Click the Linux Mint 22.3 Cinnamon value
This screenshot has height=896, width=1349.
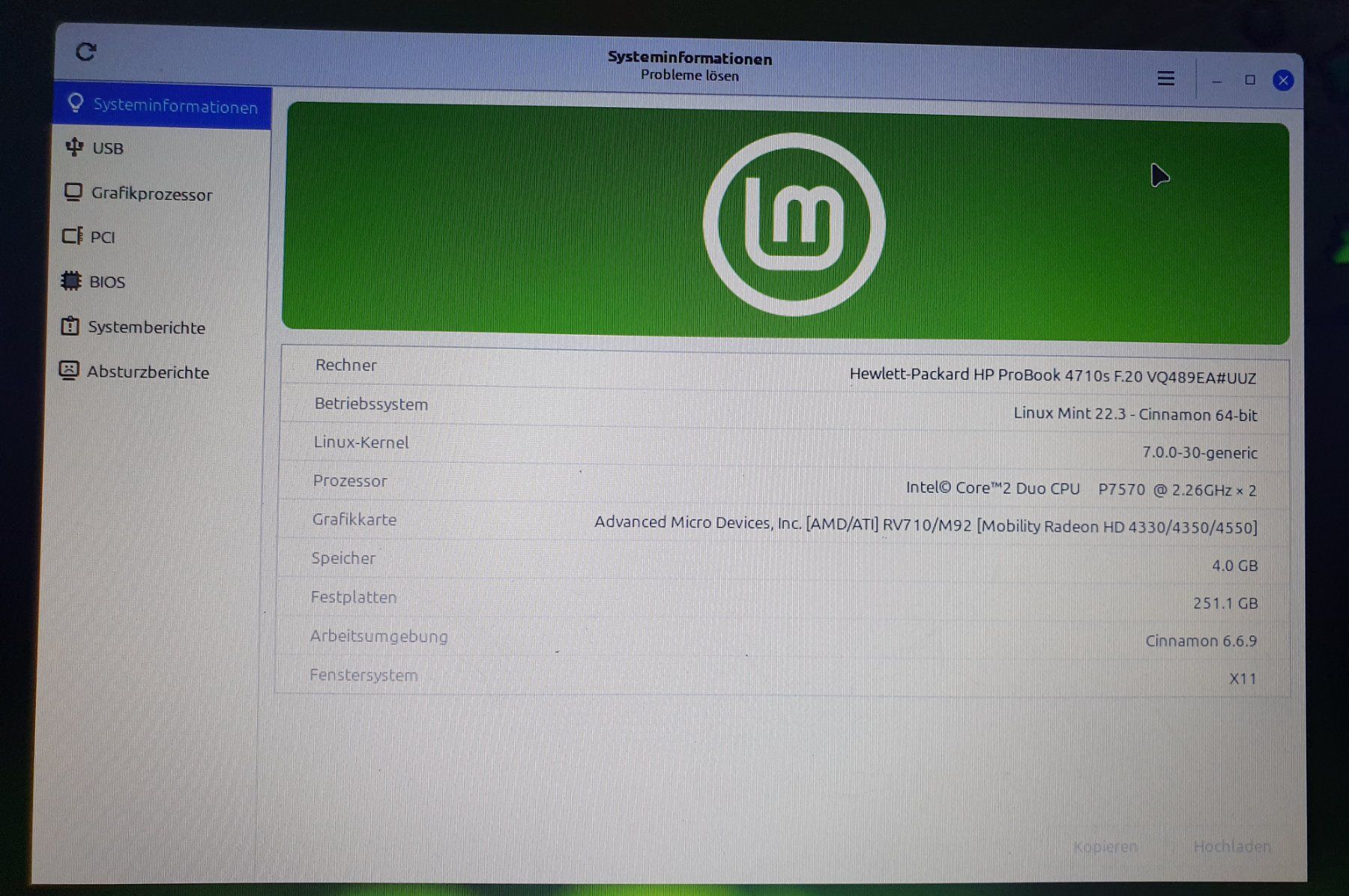[1135, 414]
